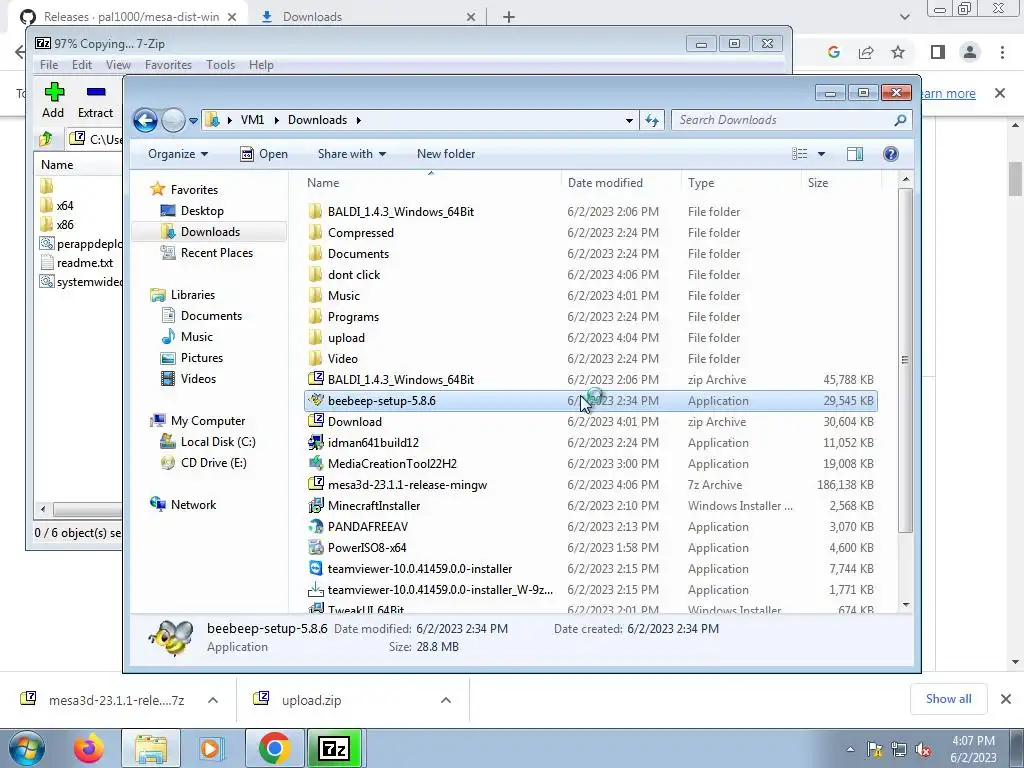The image size is (1024, 768).
Task: Open Chrome tab search dropdown
Action: pyautogui.click(x=904, y=17)
